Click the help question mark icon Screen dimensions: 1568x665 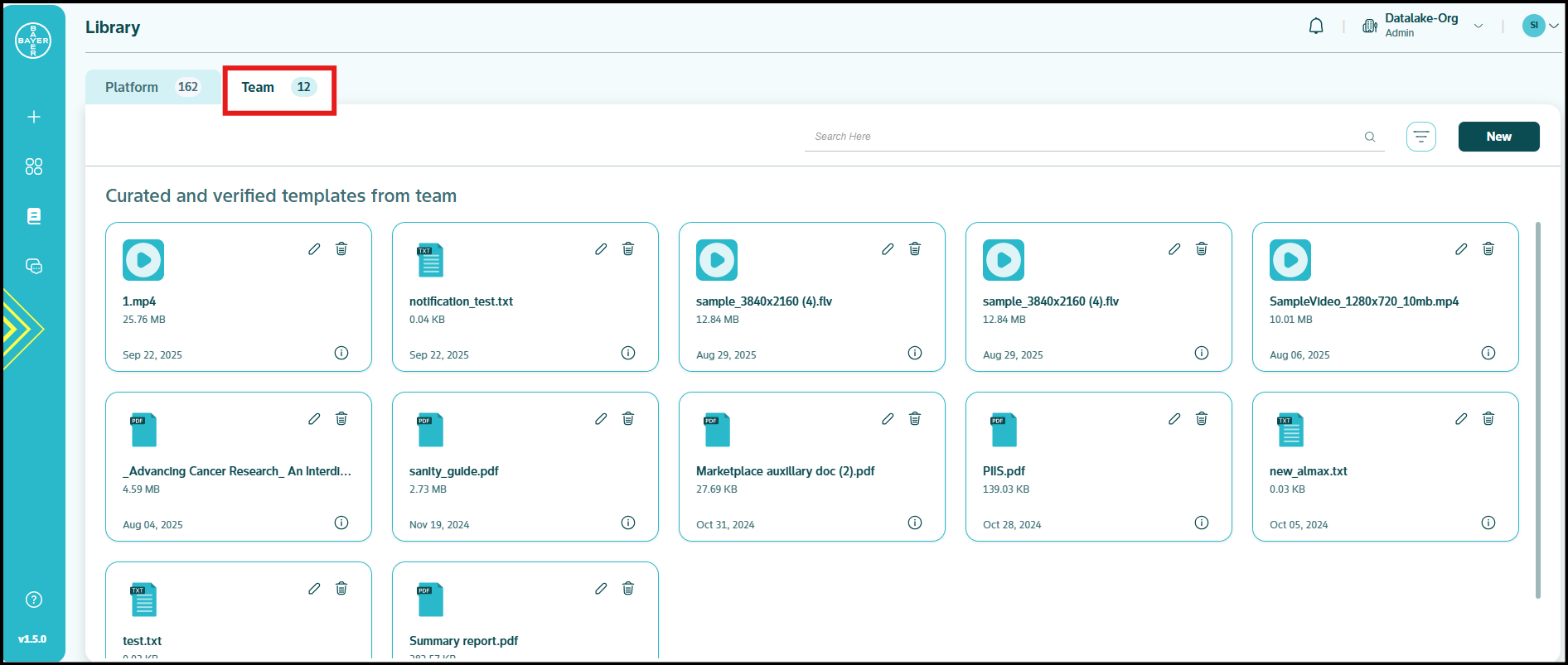point(34,600)
